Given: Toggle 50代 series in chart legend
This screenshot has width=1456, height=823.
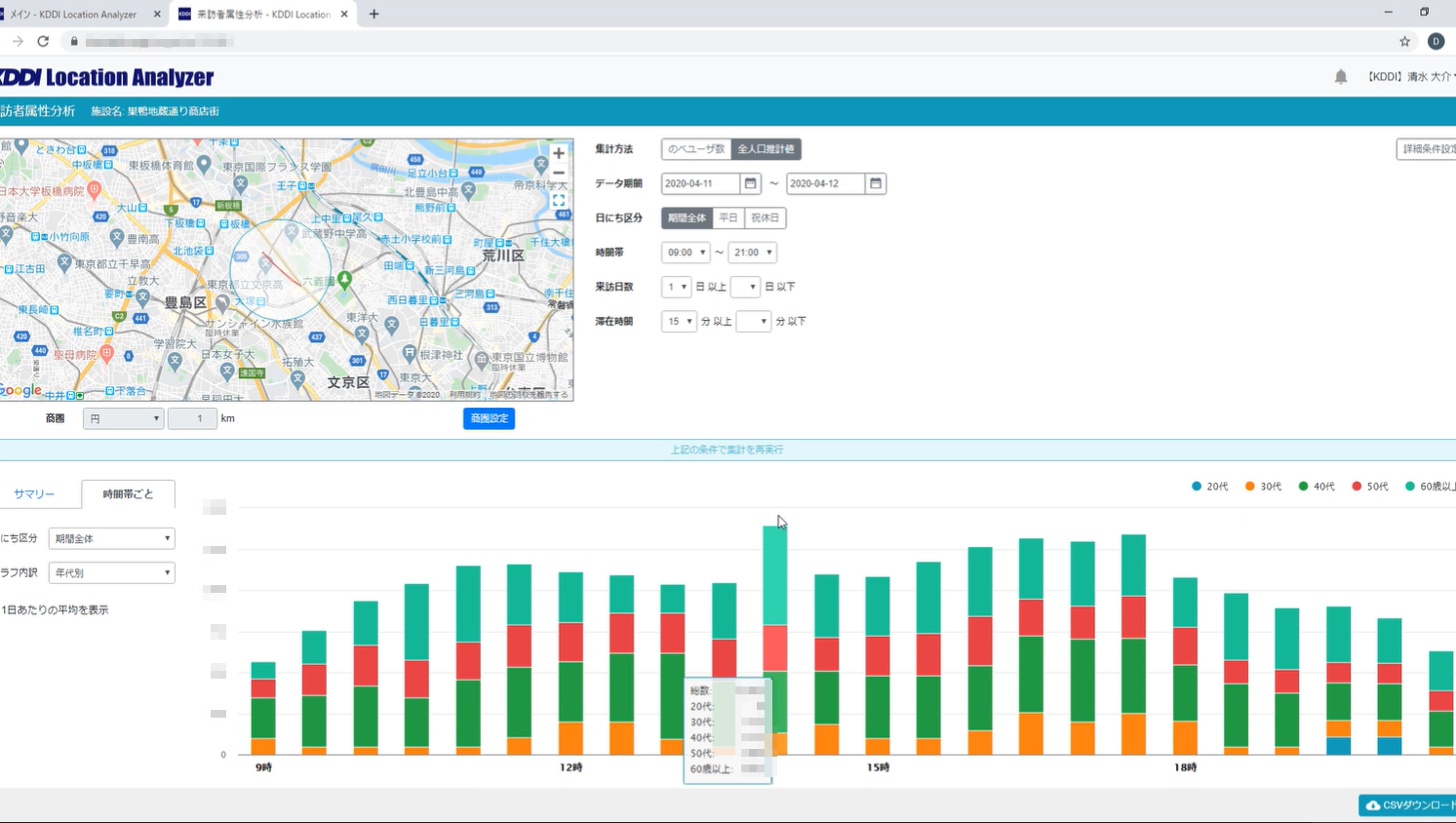Looking at the screenshot, I should click(x=1370, y=487).
